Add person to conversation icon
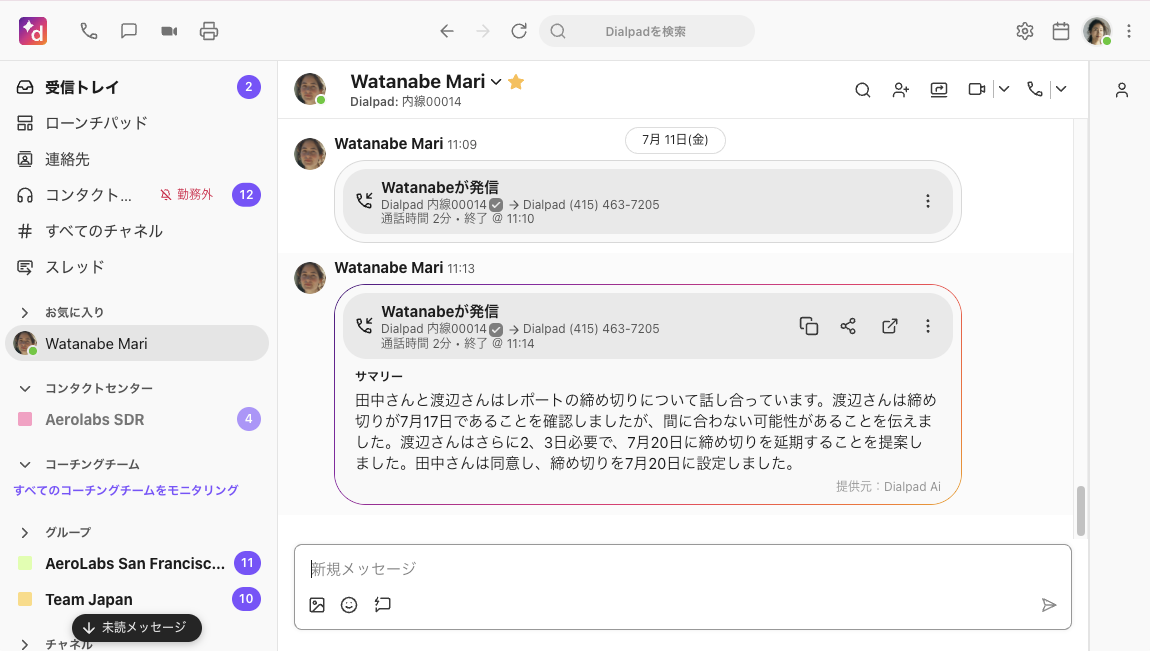Screen dimensions: 1150x651 tap(901, 89)
